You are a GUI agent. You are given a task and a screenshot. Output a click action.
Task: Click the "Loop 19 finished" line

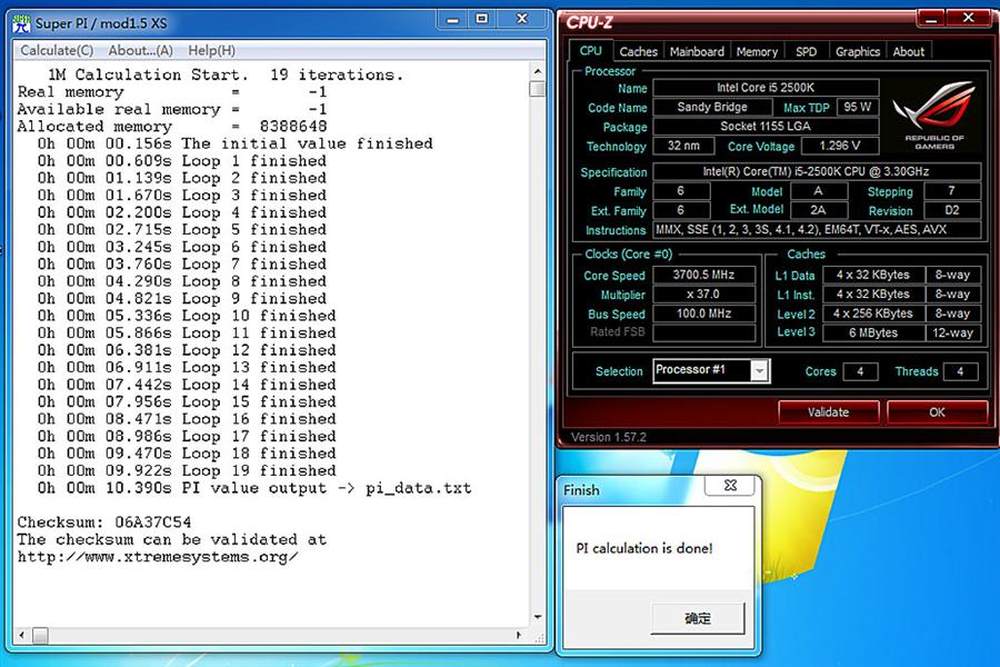[x=186, y=471]
